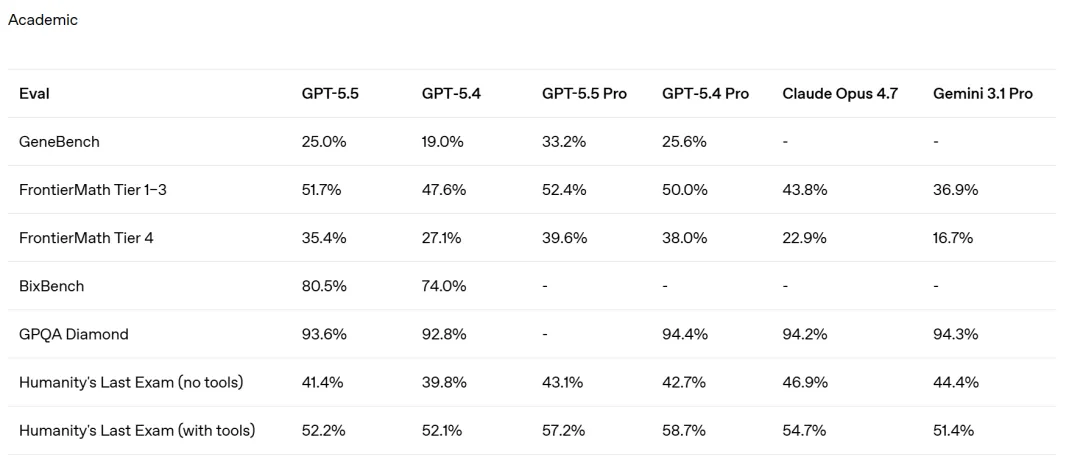Viewport: 1080px width, 468px height.
Task: Click the 80.5% BixBench score cell
Action: coord(324,286)
